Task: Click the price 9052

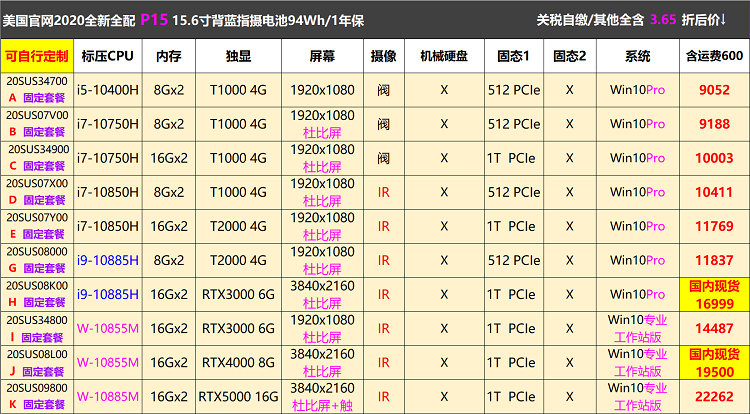Action: tap(715, 90)
